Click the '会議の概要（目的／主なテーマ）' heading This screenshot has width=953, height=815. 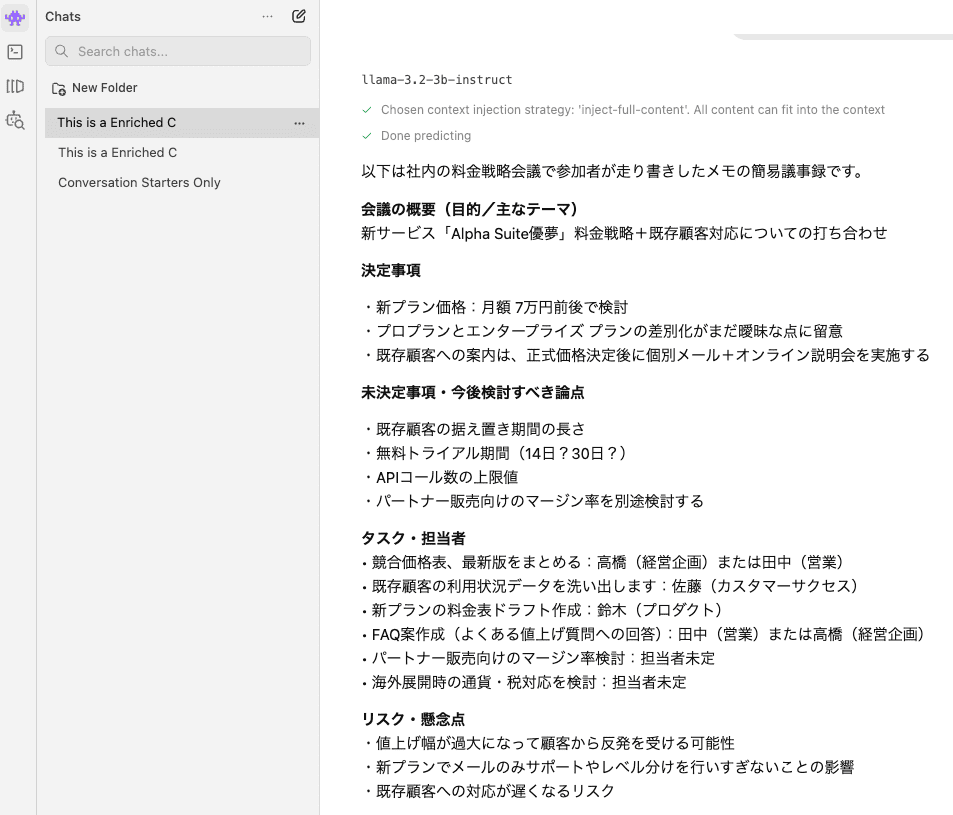point(472,210)
